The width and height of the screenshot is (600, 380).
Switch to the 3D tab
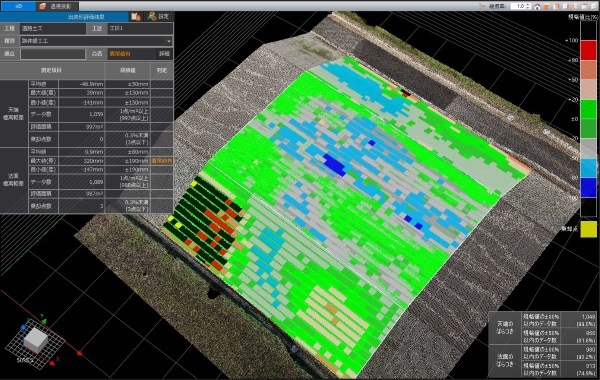click(18, 6)
